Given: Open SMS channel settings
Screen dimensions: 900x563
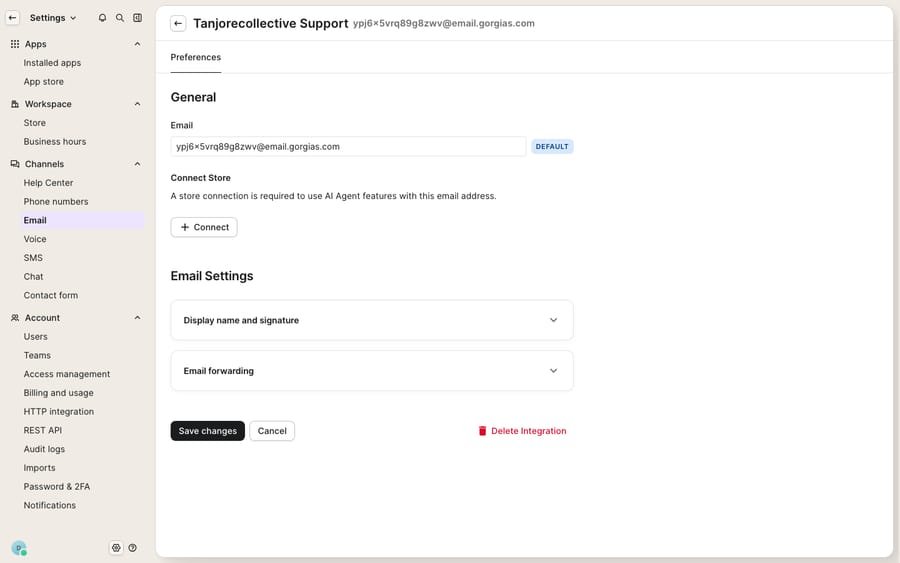Looking at the screenshot, I should pos(33,258).
